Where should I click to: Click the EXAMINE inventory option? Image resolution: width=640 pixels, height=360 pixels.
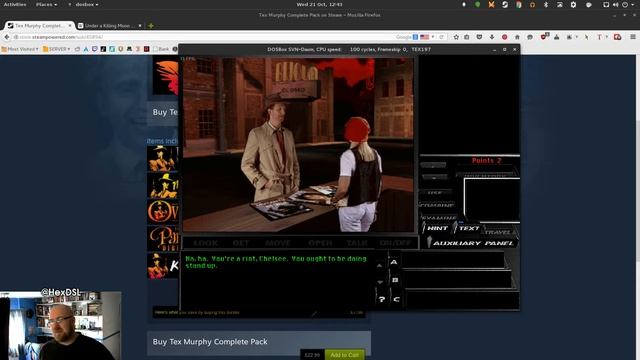pos(438,218)
